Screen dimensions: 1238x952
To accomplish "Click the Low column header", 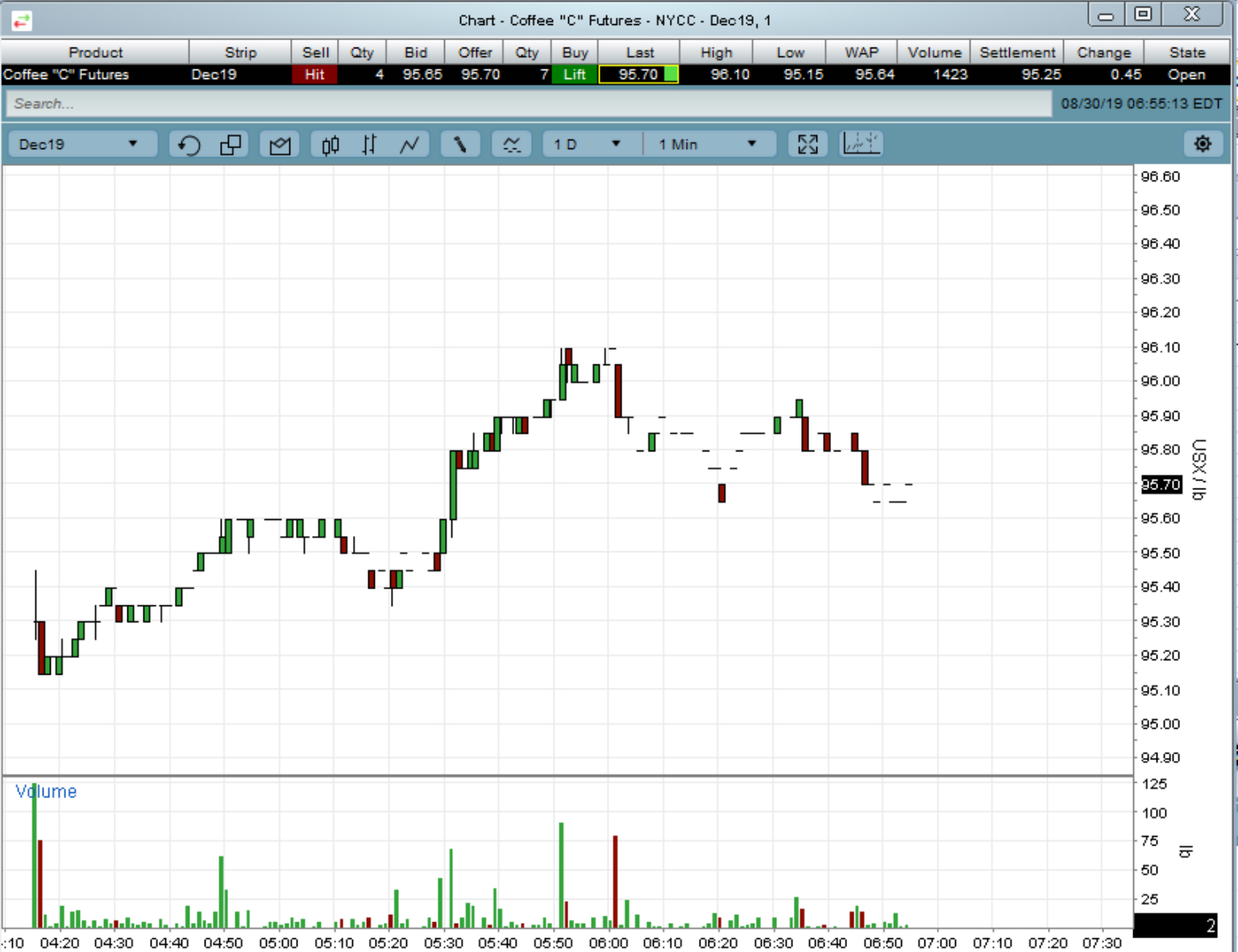I will point(790,52).
